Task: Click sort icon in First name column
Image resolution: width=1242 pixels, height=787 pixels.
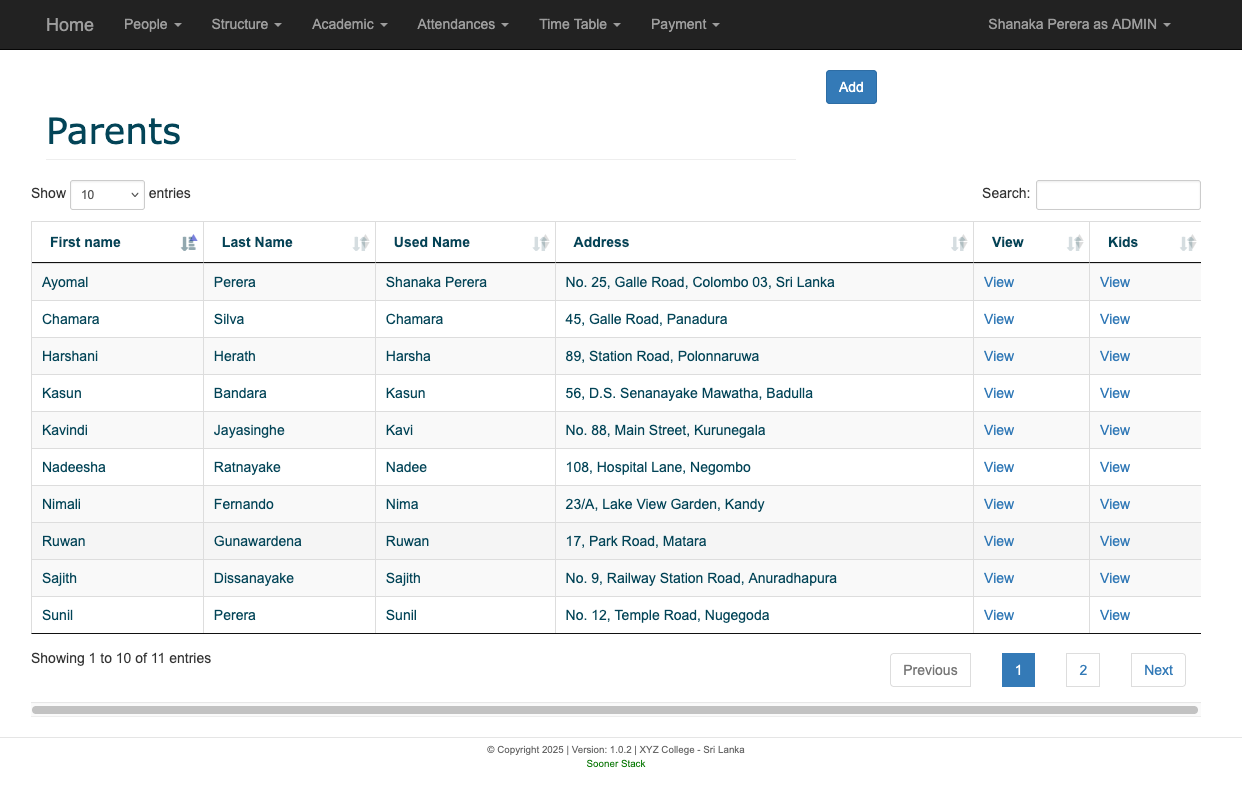Action: click(189, 243)
